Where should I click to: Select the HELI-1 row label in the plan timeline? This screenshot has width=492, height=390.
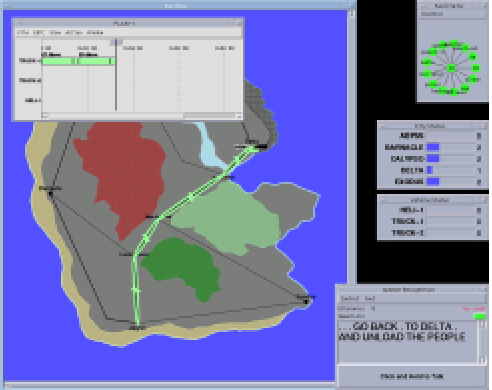(33, 100)
